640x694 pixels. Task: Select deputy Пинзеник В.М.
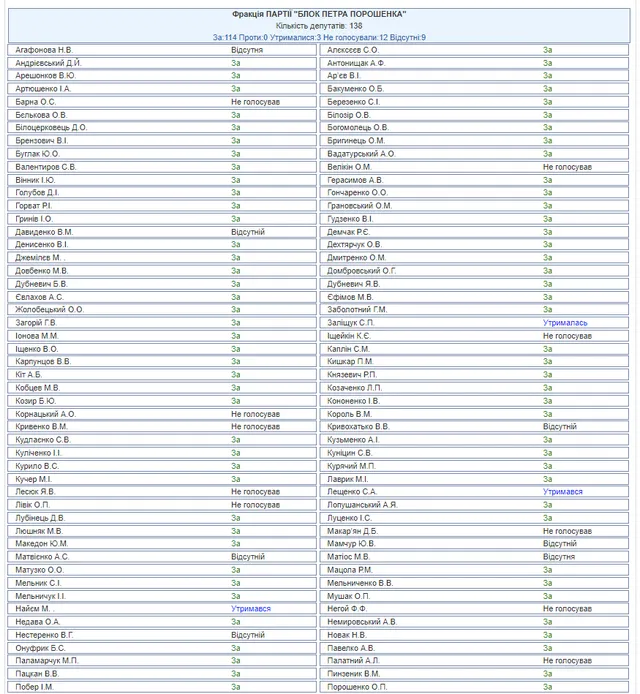point(353,674)
